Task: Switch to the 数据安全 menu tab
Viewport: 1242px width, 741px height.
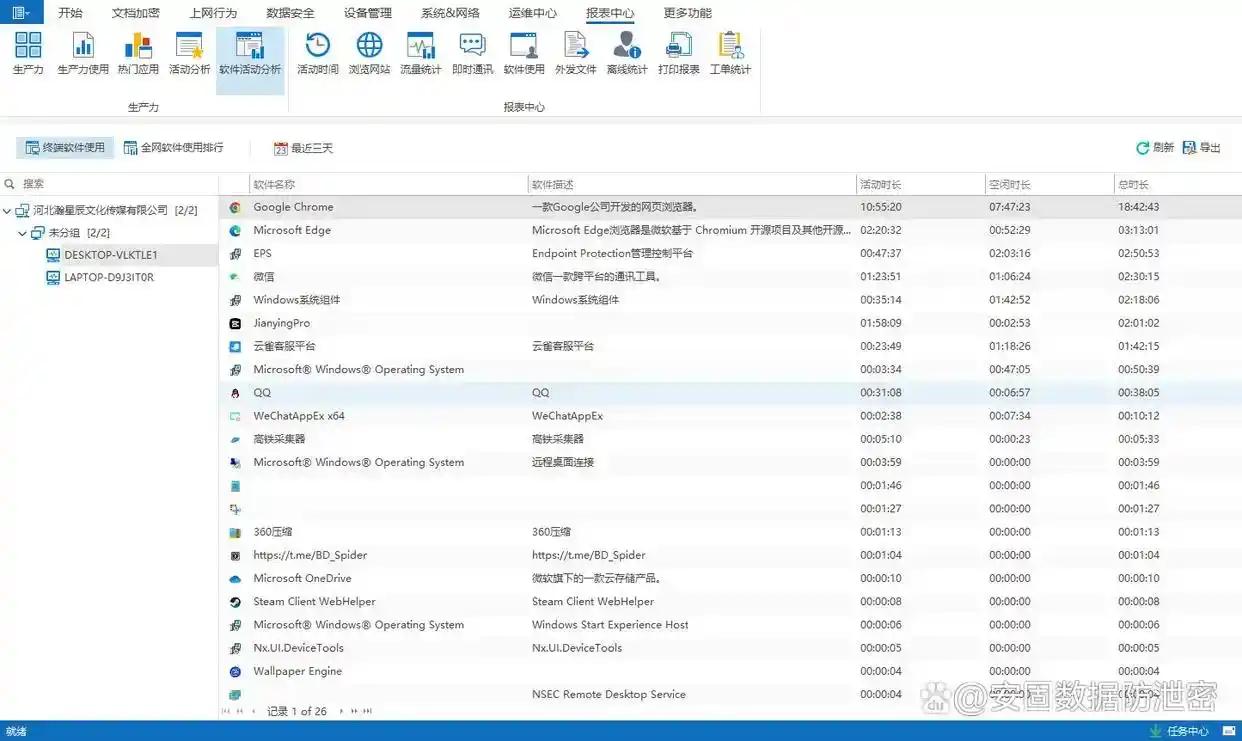Action: point(290,13)
